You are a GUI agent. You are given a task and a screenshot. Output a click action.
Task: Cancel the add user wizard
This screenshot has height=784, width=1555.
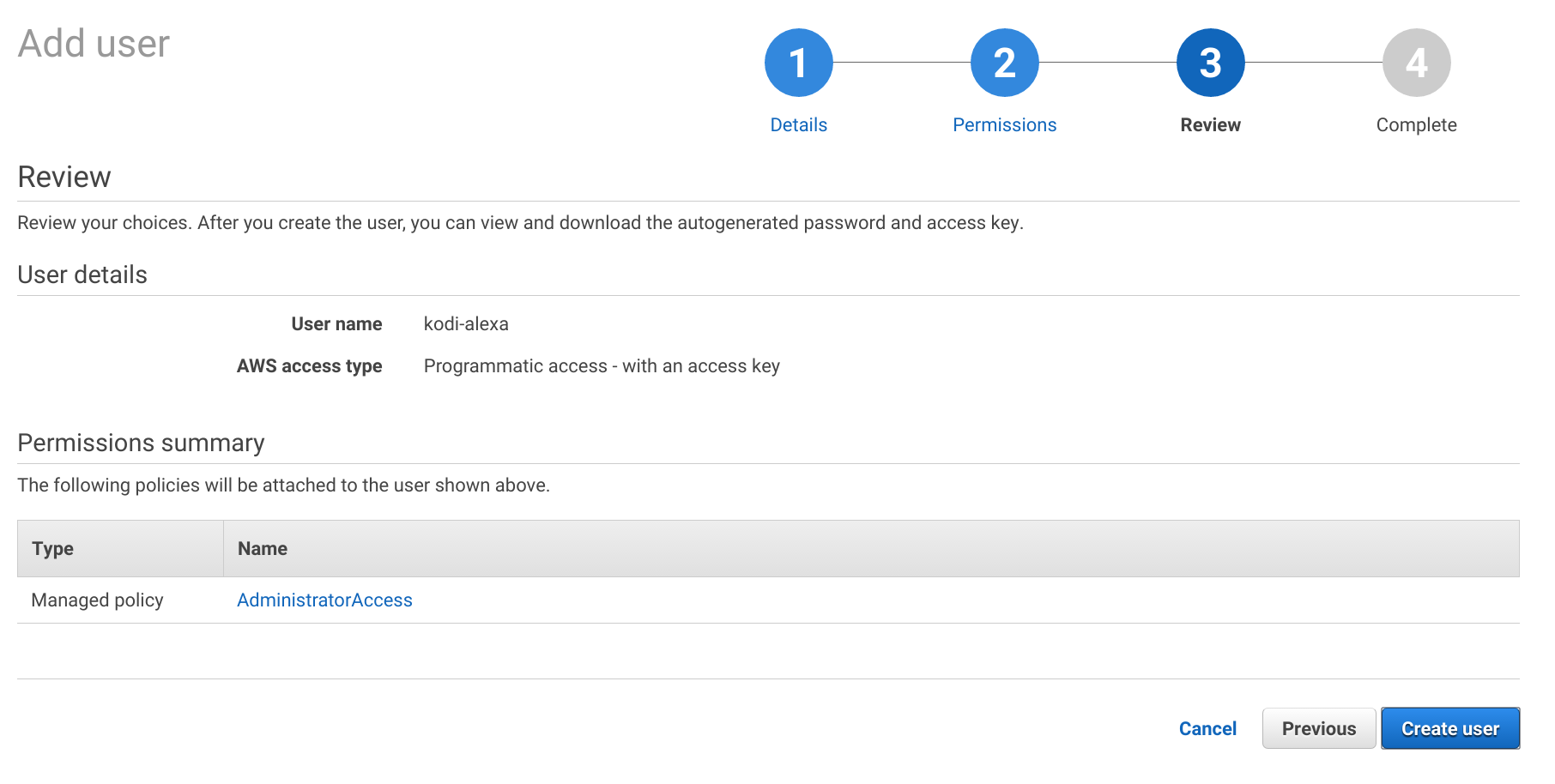[x=1207, y=728]
